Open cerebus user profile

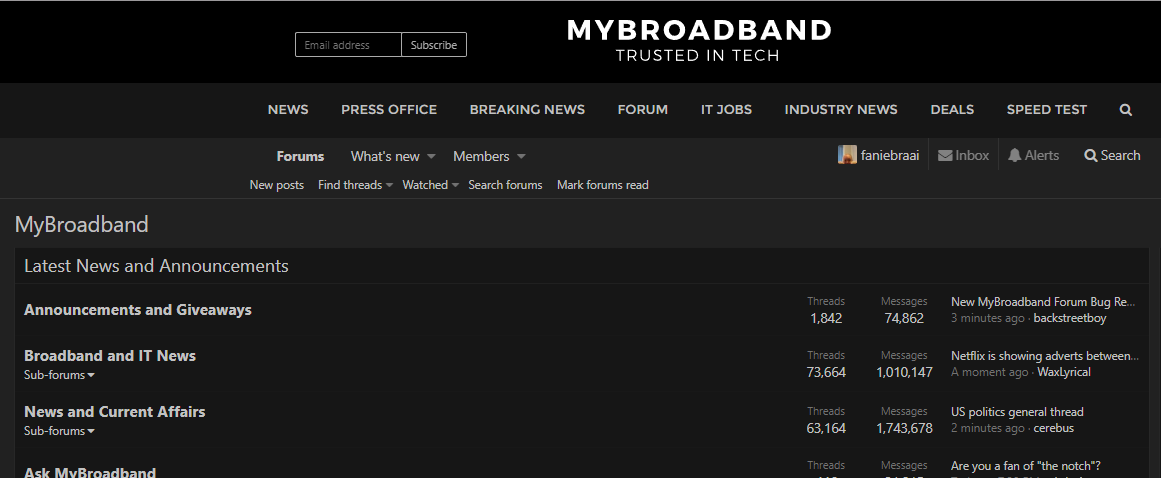(1054, 428)
